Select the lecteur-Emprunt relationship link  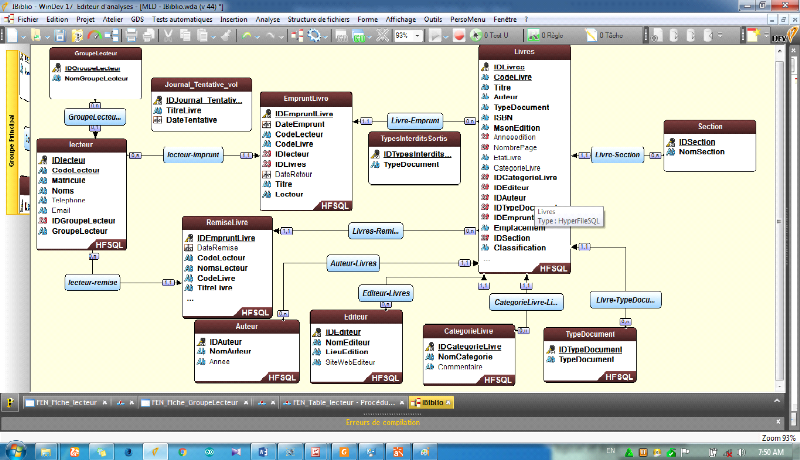point(192,155)
